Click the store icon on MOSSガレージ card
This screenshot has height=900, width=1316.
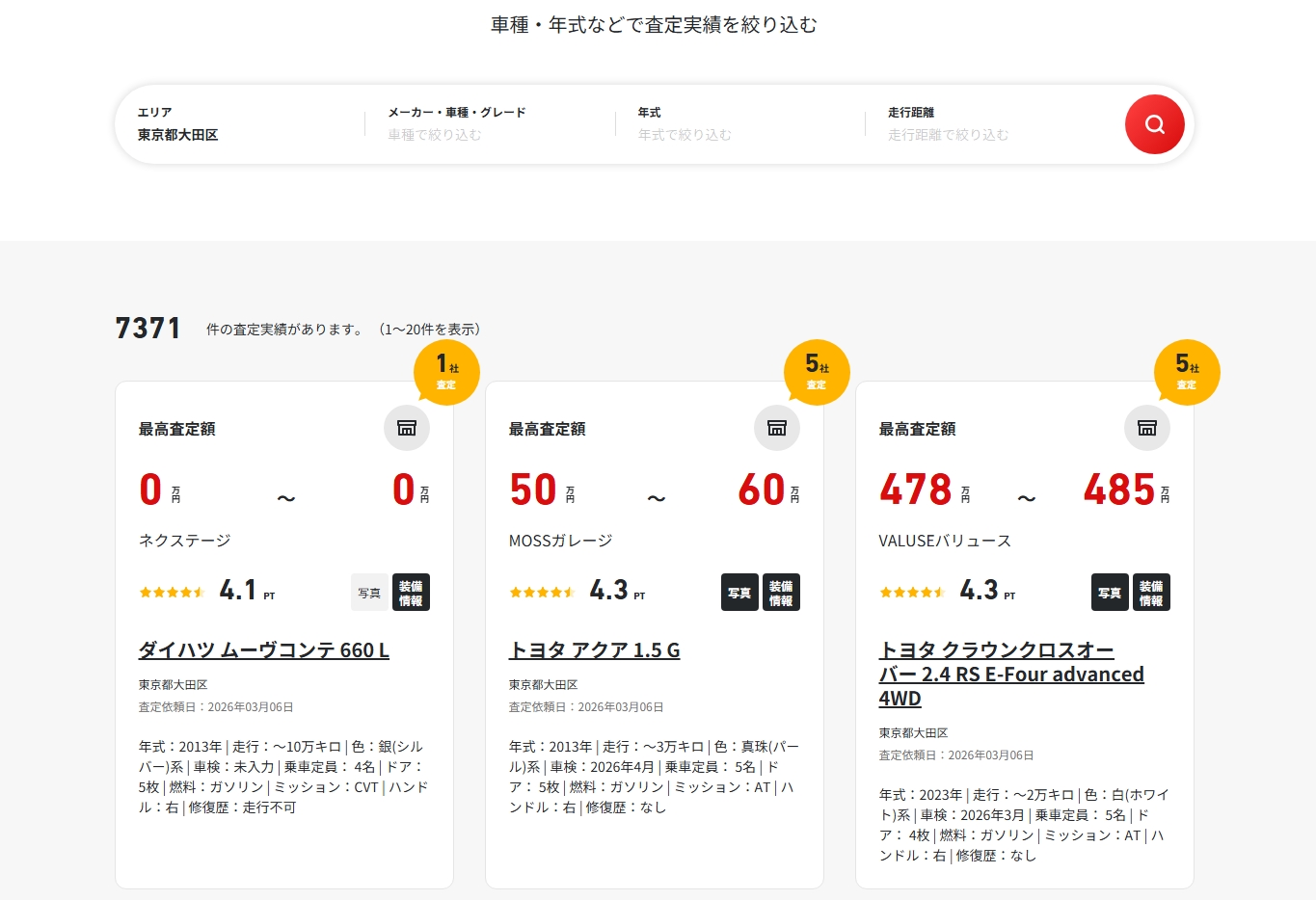(777, 428)
